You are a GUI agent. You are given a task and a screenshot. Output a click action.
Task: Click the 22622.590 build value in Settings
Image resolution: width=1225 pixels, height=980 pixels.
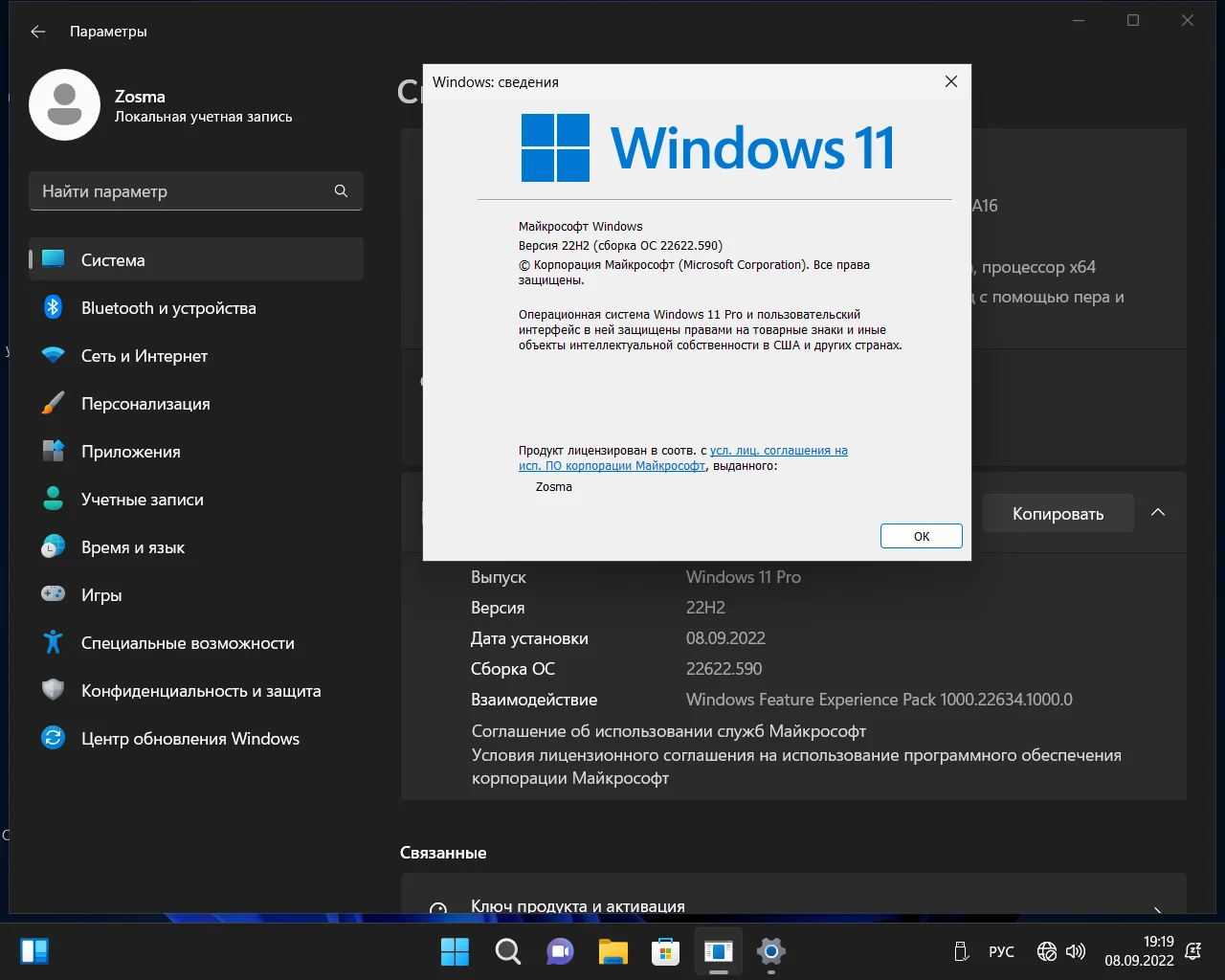coord(724,669)
